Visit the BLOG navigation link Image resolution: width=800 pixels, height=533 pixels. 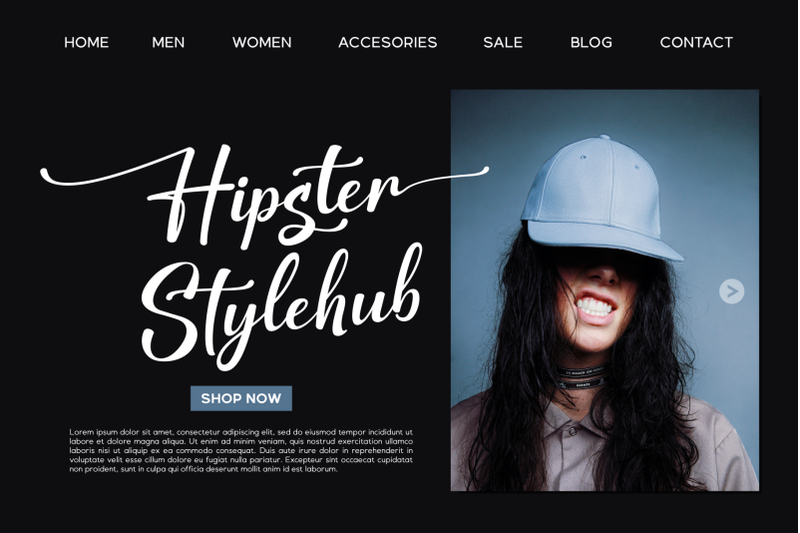591,42
